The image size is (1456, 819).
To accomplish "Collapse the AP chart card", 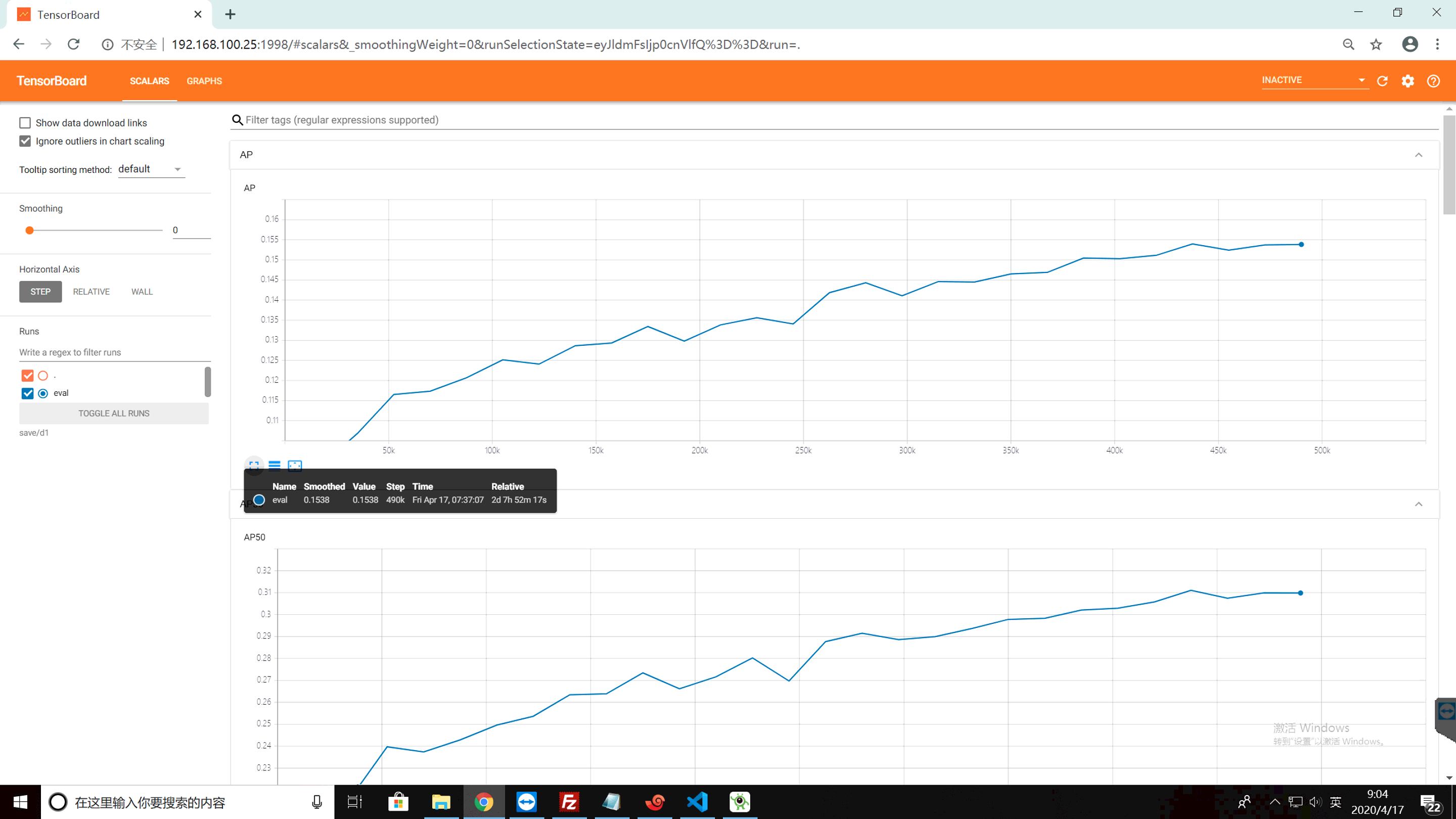I will coord(1418,154).
